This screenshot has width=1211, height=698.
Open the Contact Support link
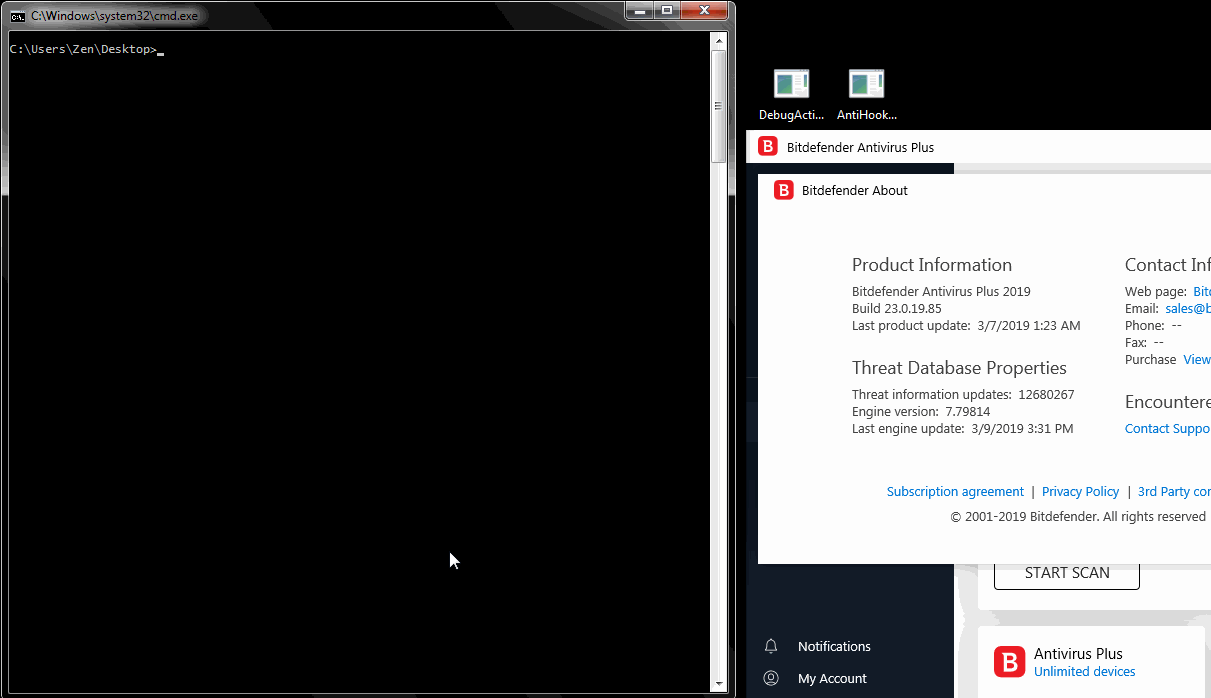coord(1167,429)
